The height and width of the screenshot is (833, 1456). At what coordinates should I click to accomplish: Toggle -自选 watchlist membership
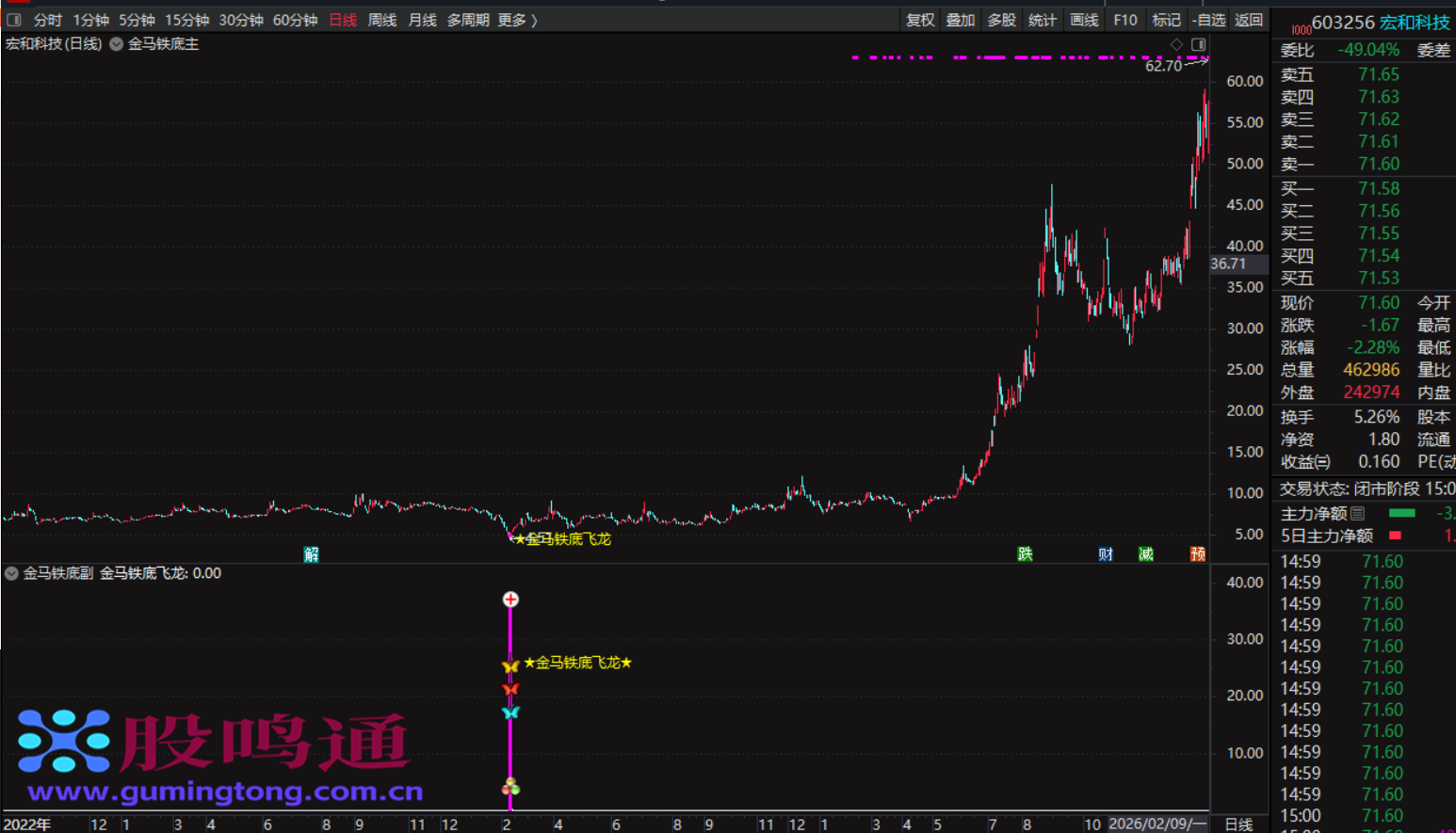coord(1208,20)
